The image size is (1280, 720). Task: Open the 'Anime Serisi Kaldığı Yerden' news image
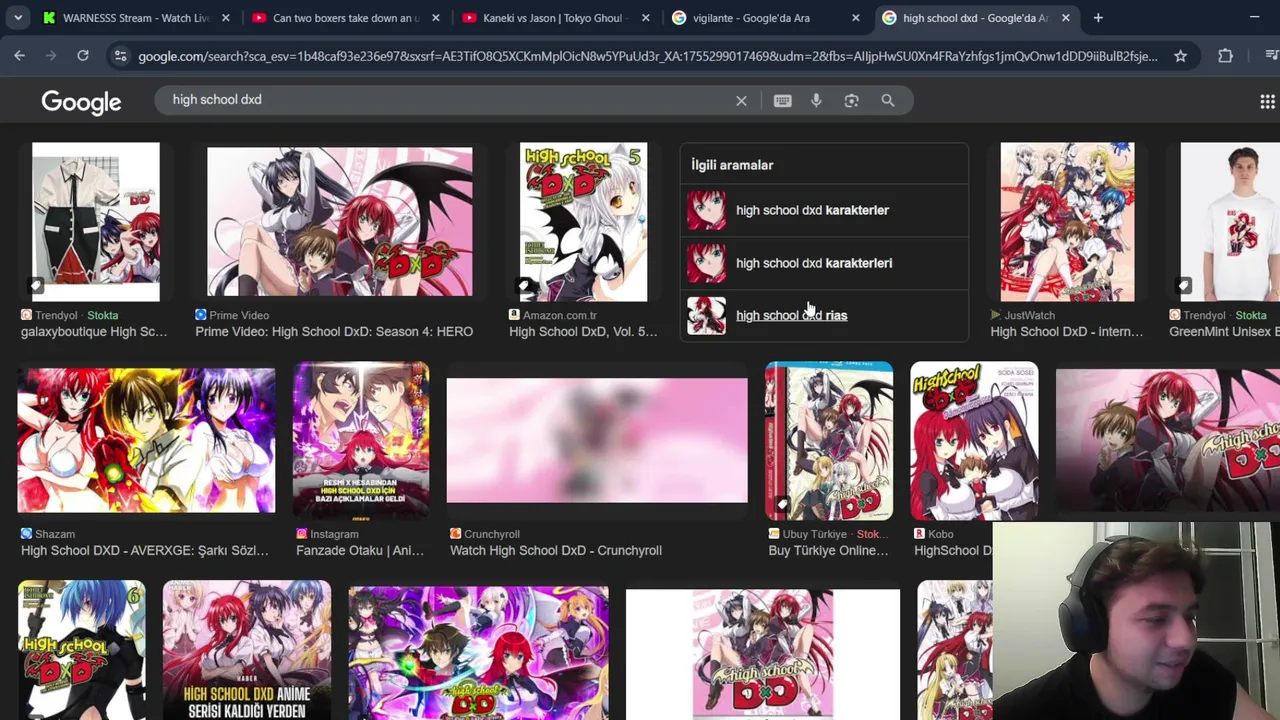pyautogui.click(x=247, y=650)
